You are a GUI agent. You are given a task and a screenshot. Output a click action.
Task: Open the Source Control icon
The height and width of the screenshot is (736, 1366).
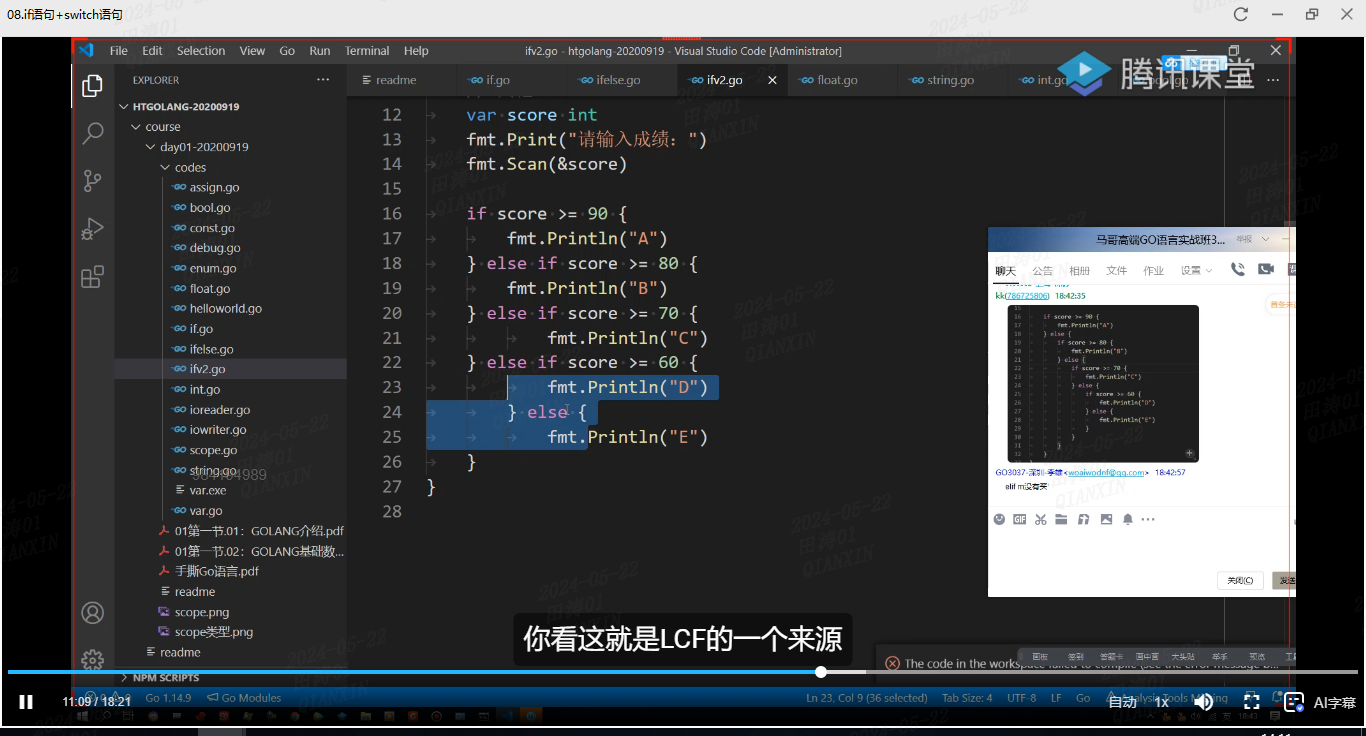pos(92,180)
